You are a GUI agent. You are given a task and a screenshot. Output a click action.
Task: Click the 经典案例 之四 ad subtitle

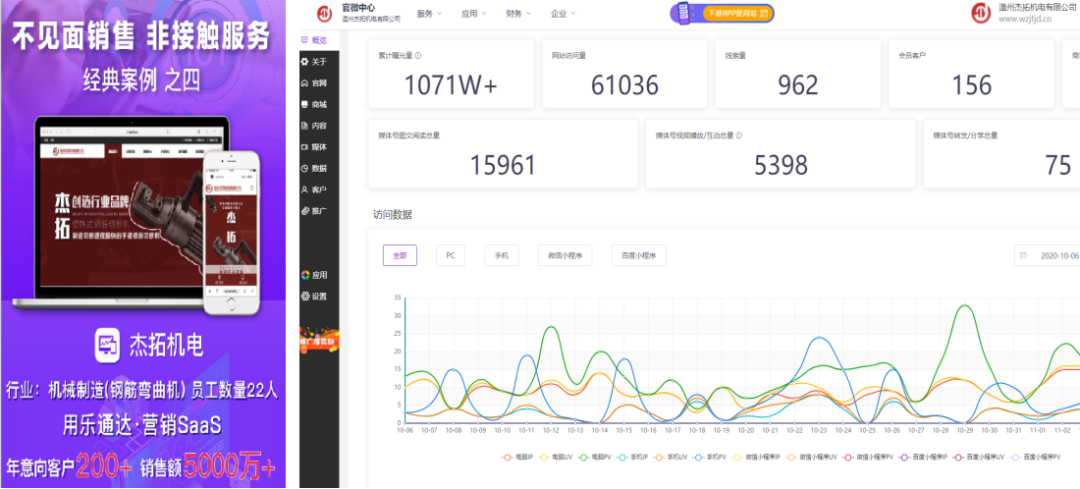coord(142,81)
